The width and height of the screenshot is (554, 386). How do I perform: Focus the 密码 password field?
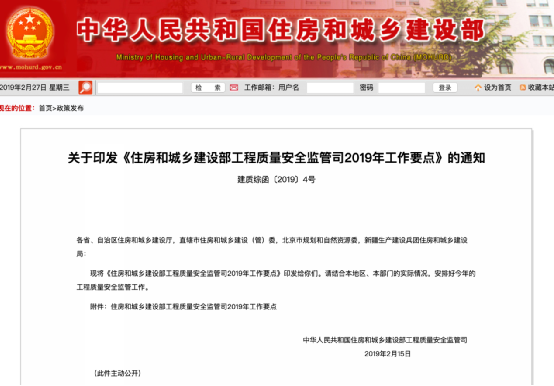pyautogui.click(x=402, y=88)
